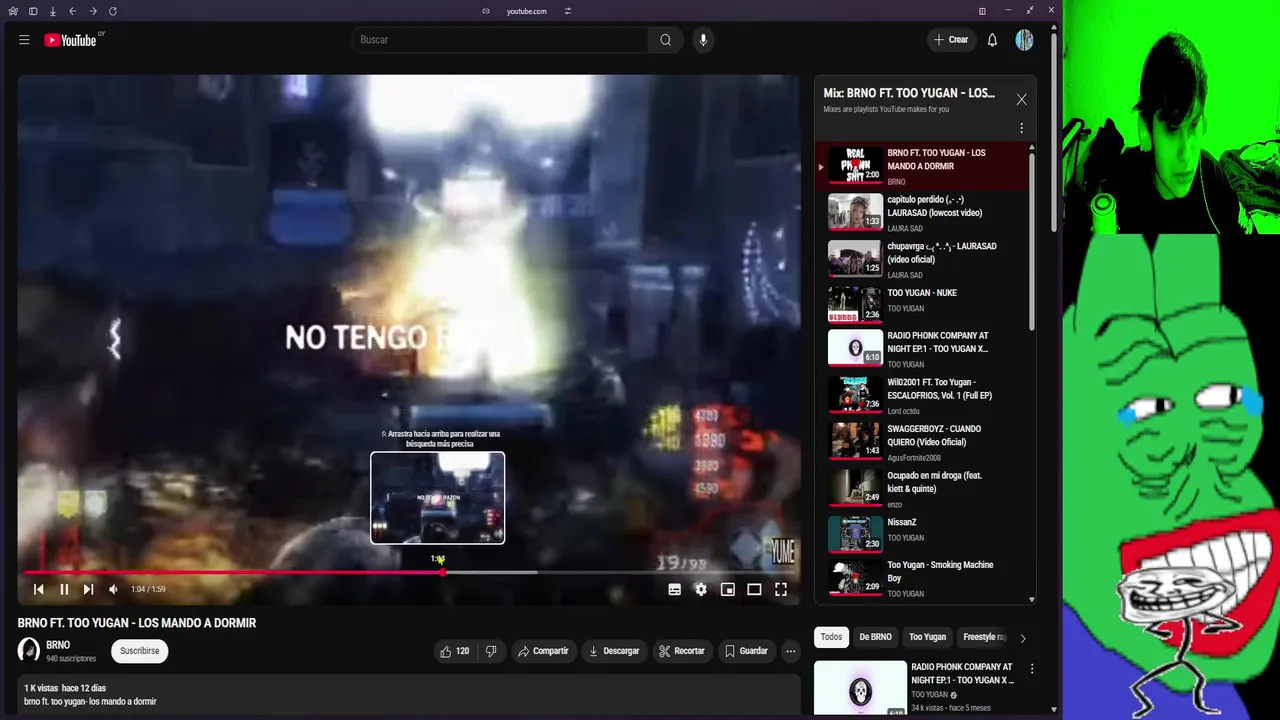The image size is (1280, 720).
Task: Start voice search with the microphone
Action: pyautogui.click(x=703, y=40)
